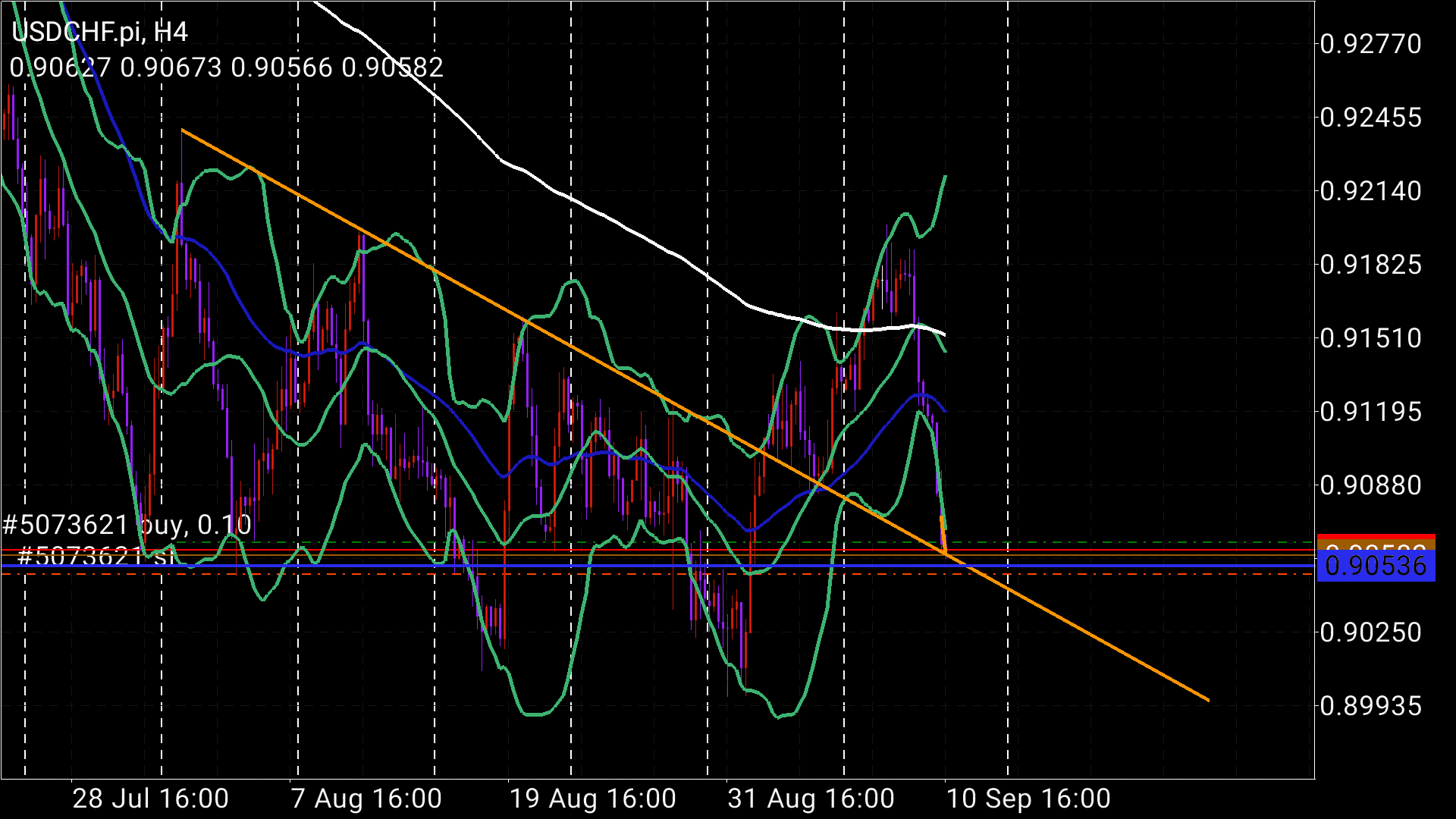Click the 28 Jul 16:00 time label

(x=150, y=799)
